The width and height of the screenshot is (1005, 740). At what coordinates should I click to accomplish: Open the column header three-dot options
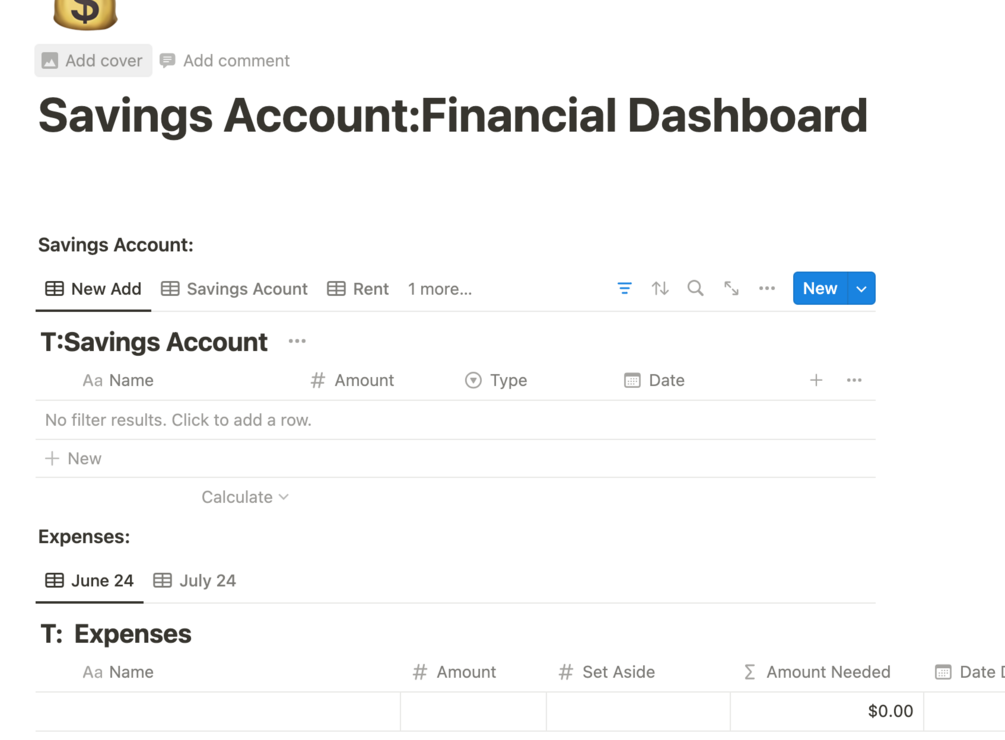(x=854, y=380)
